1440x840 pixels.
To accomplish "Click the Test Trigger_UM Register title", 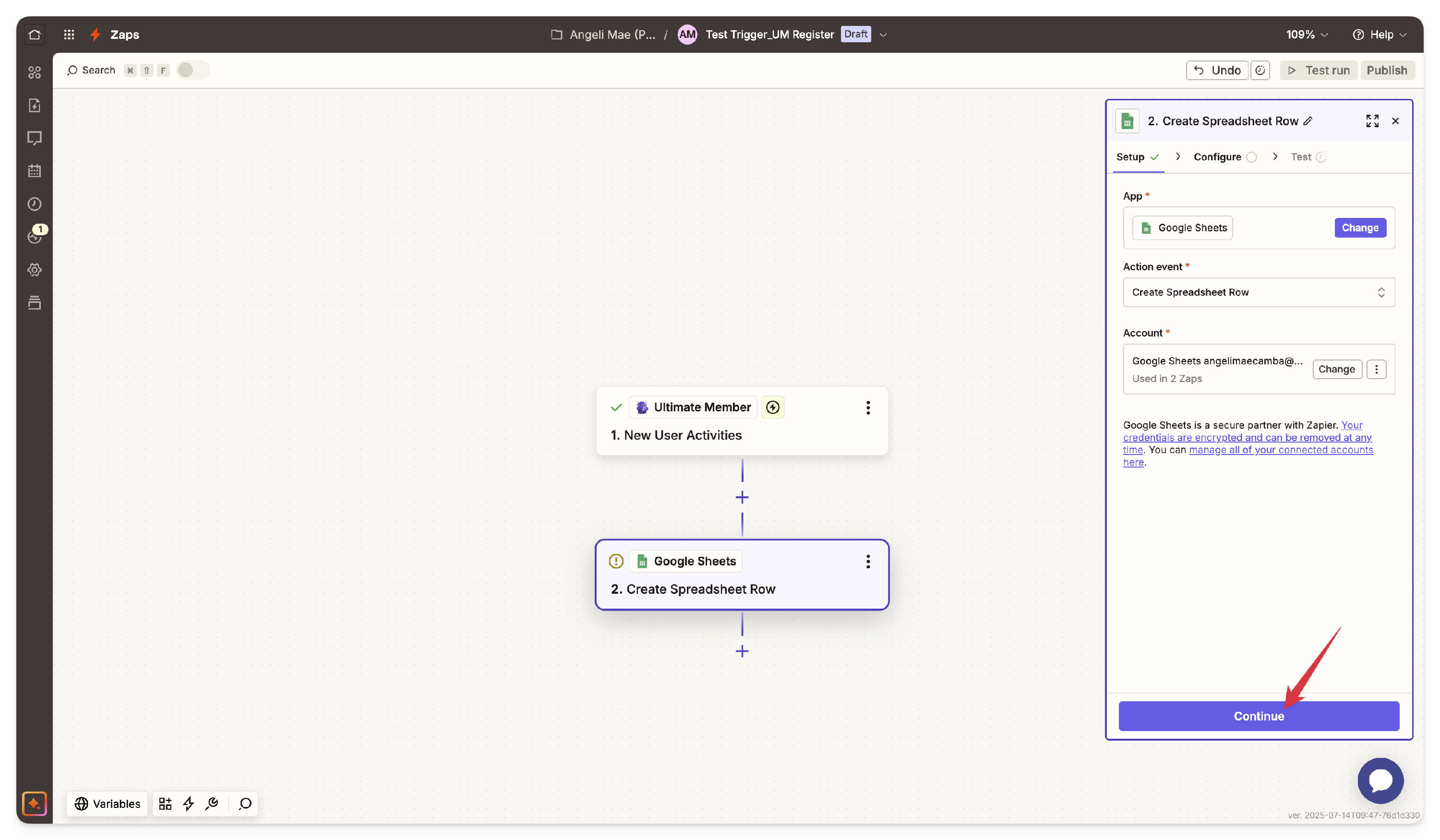I will coord(769,34).
